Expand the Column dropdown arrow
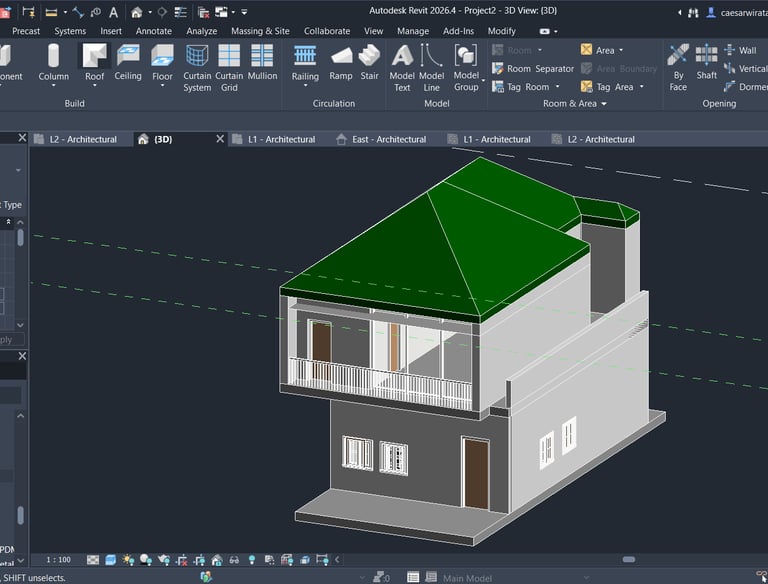The width and height of the screenshot is (768, 584). click(x=53, y=86)
